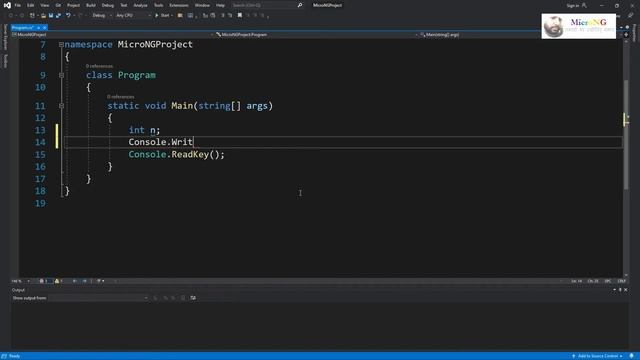
Task: Open the Edit menu
Action: [31, 5]
